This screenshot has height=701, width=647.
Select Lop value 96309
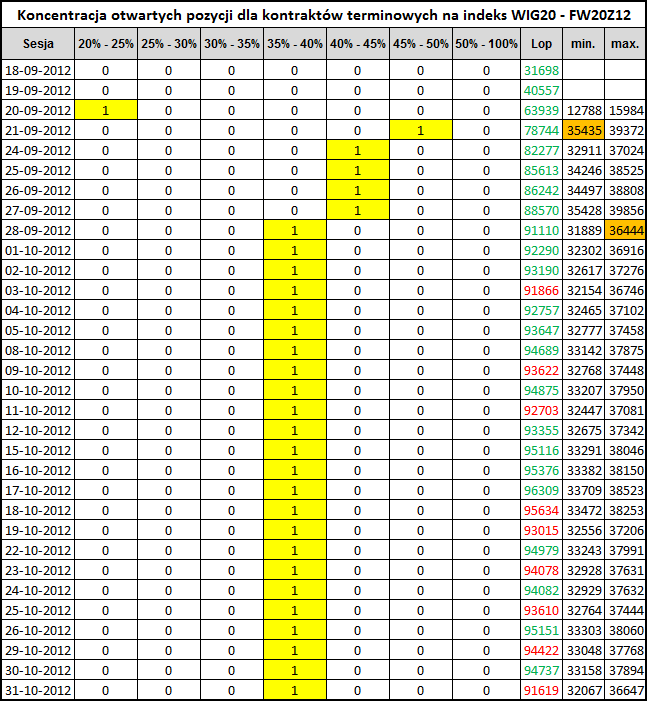541,490
